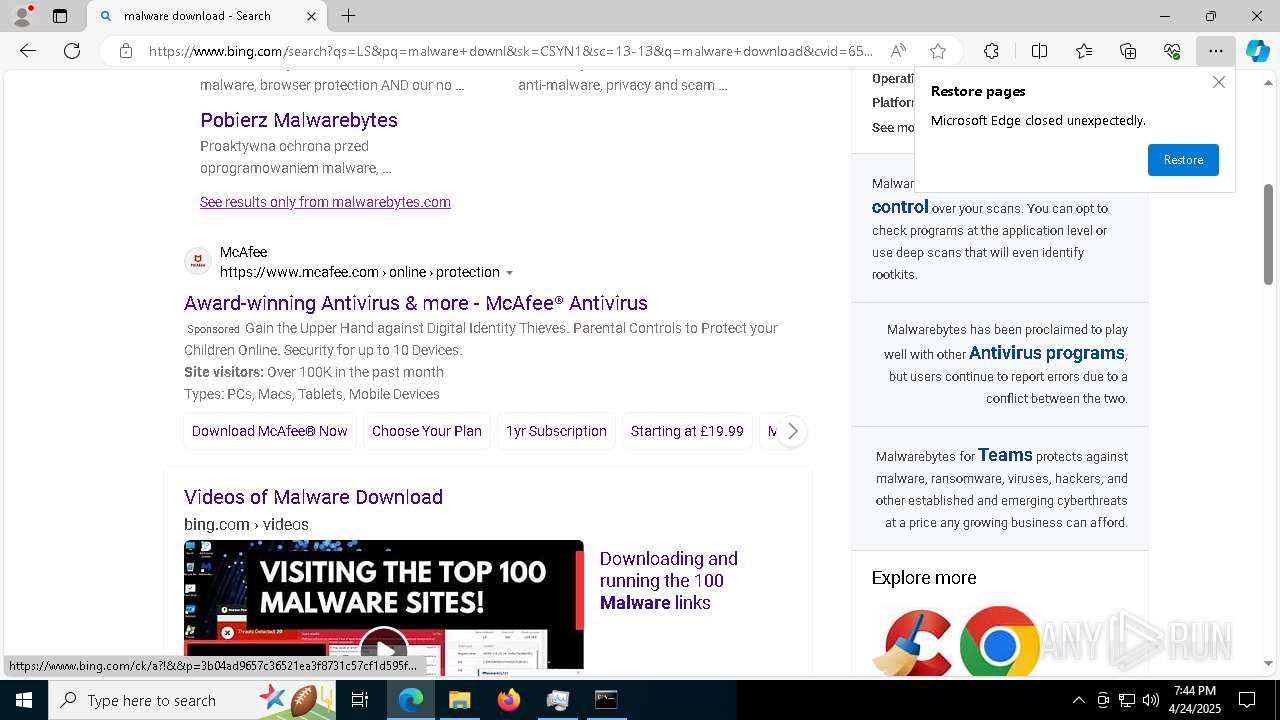Open the Google Chrome explore icon
Viewport: 1280px width, 720px height.
click(x=999, y=642)
